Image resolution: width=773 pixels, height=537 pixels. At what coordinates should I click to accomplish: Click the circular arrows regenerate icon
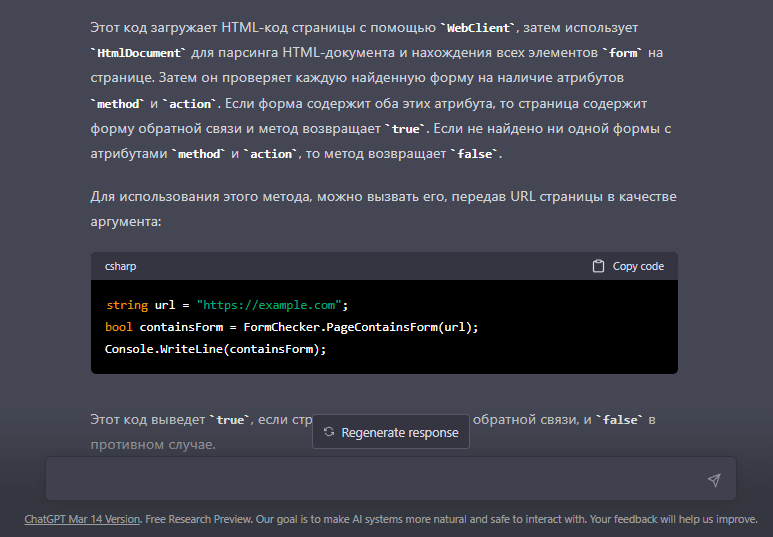tap(329, 433)
